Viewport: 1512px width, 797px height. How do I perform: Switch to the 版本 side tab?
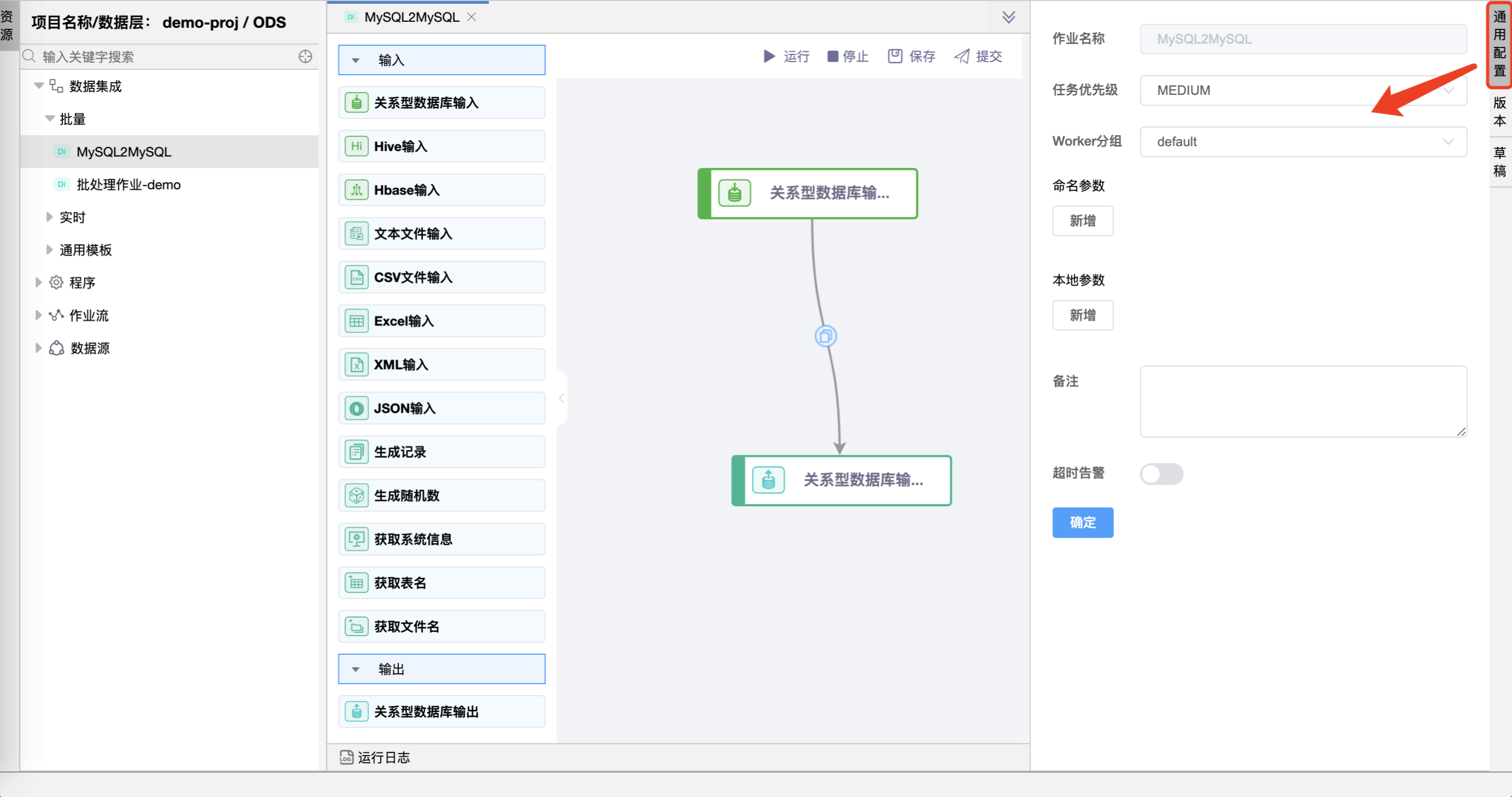click(1499, 111)
